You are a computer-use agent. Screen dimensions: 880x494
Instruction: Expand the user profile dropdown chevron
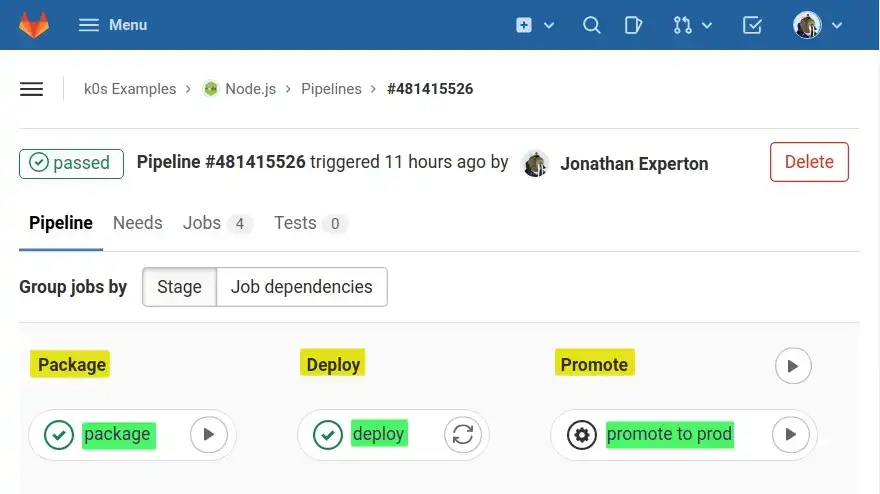pos(837,25)
